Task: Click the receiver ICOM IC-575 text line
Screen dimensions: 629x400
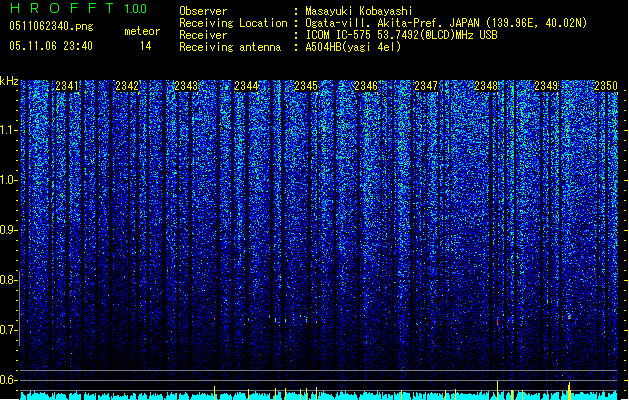Action: pyautogui.click(x=401, y=35)
